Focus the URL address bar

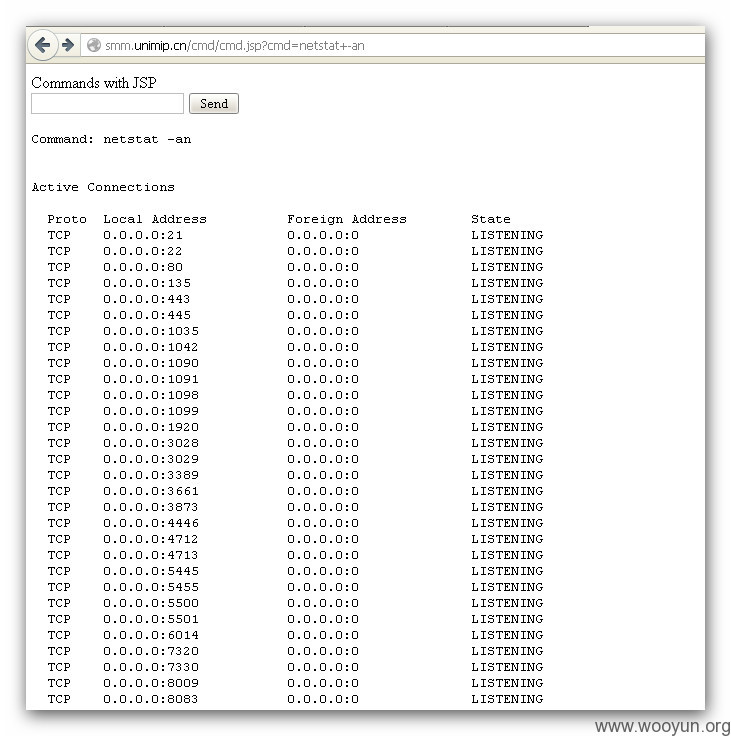(392, 45)
